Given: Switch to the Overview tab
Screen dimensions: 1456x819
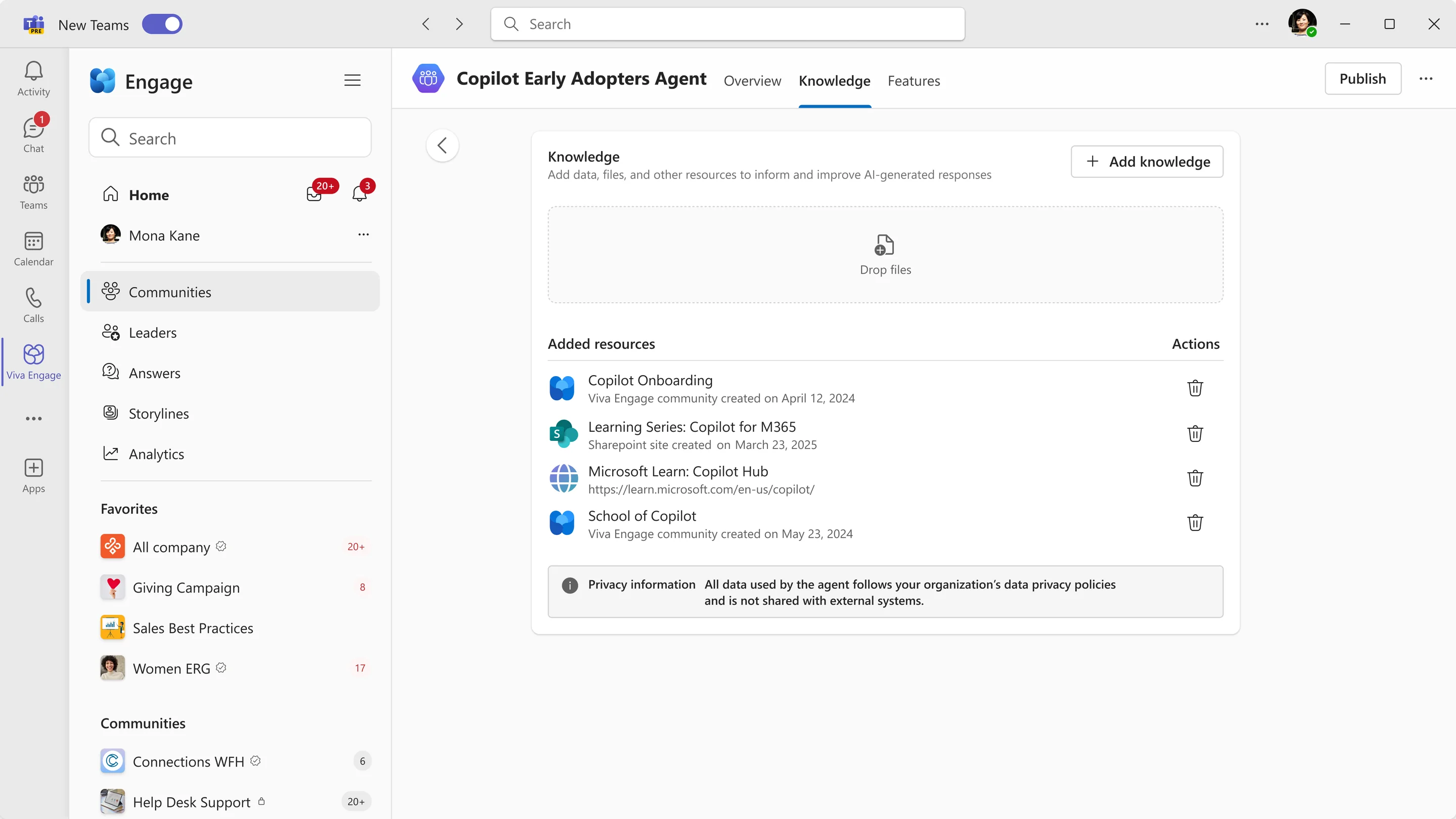Looking at the screenshot, I should click(x=752, y=81).
